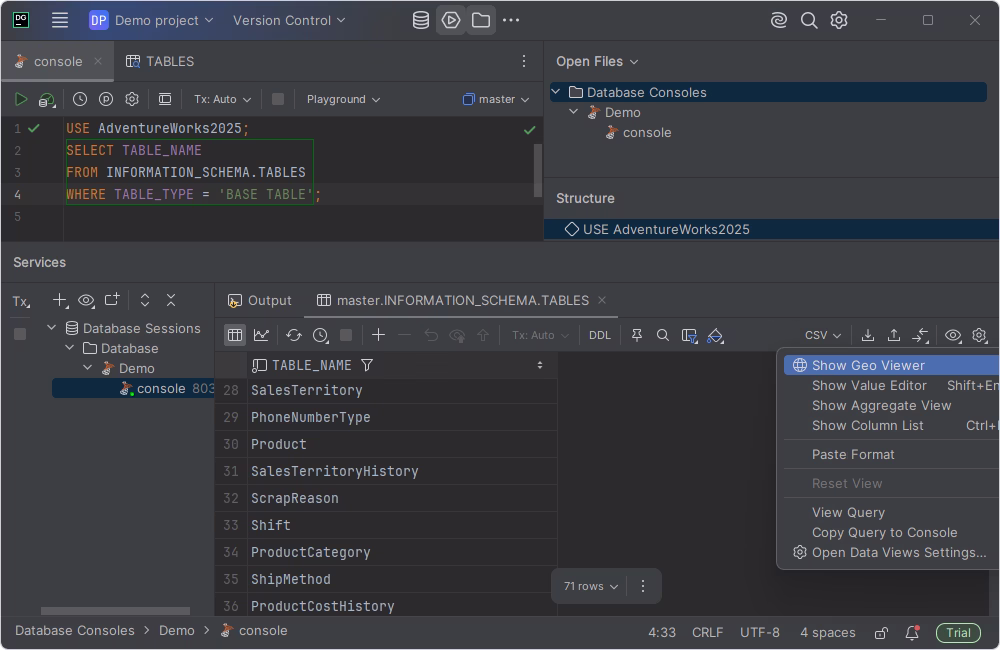The width and height of the screenshot is (1000, 650).
Task: Switch result to table view icon
Action: pos(235,335)
